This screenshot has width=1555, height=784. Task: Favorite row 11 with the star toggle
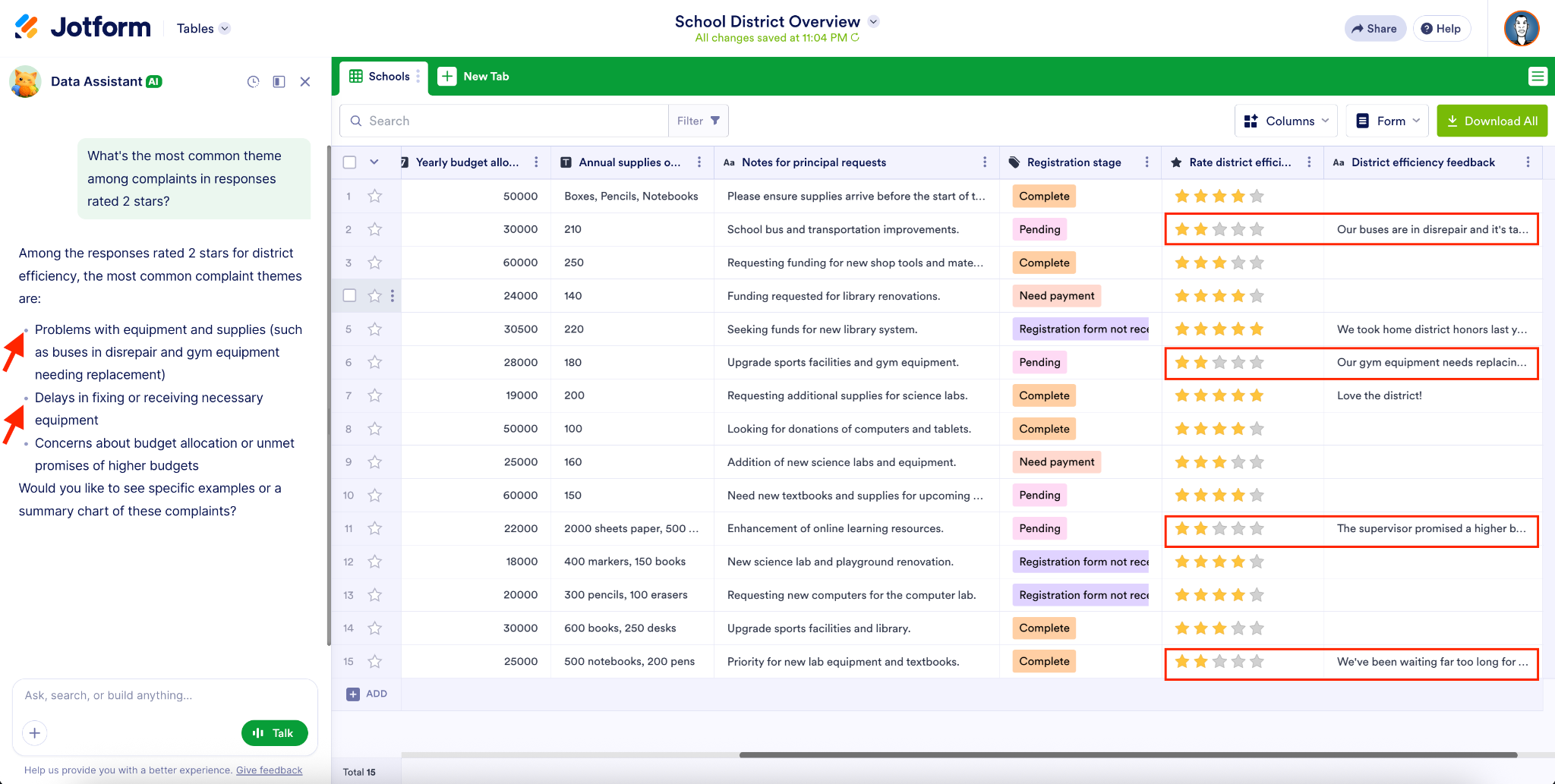(375, 528)
